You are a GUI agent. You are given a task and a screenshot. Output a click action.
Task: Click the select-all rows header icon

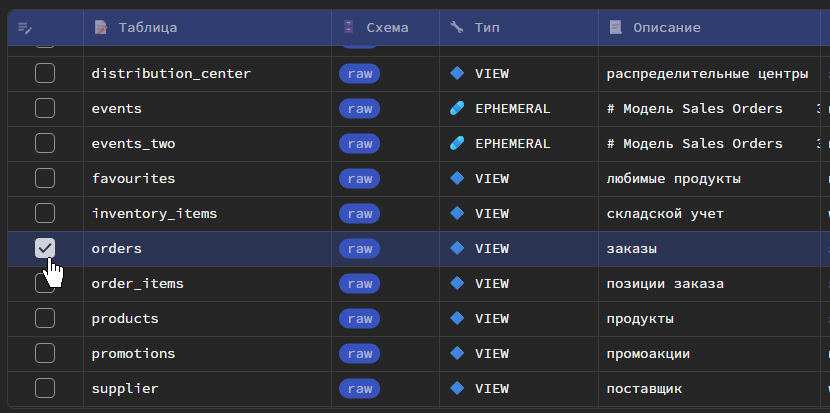25,27
